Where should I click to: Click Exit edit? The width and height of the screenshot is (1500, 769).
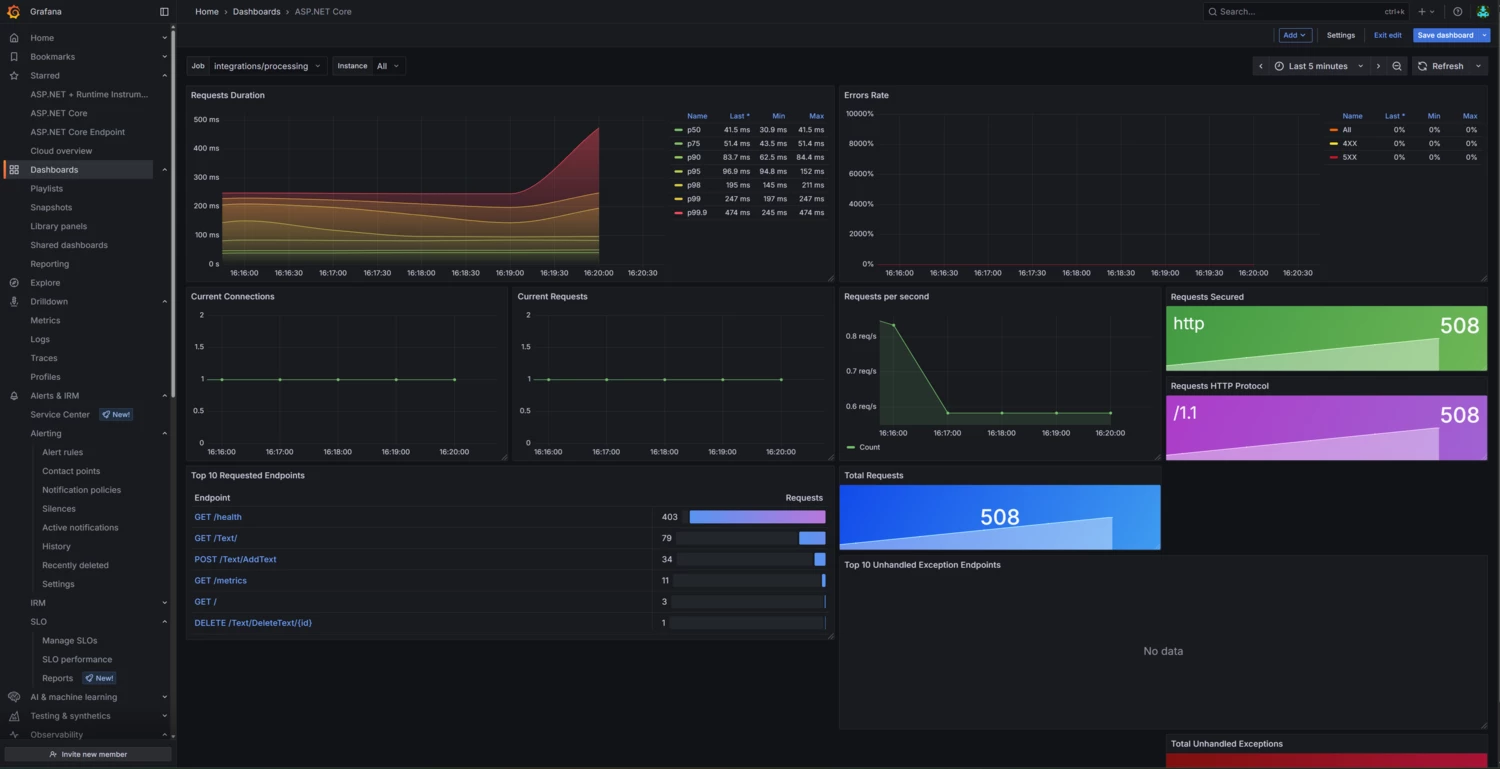tap(1388, 35)
